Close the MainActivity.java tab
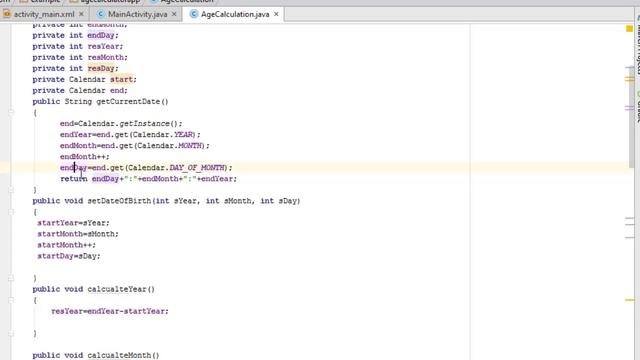This screenshot has width=640, height=360. pyautogui.click(x=174, y=14)
